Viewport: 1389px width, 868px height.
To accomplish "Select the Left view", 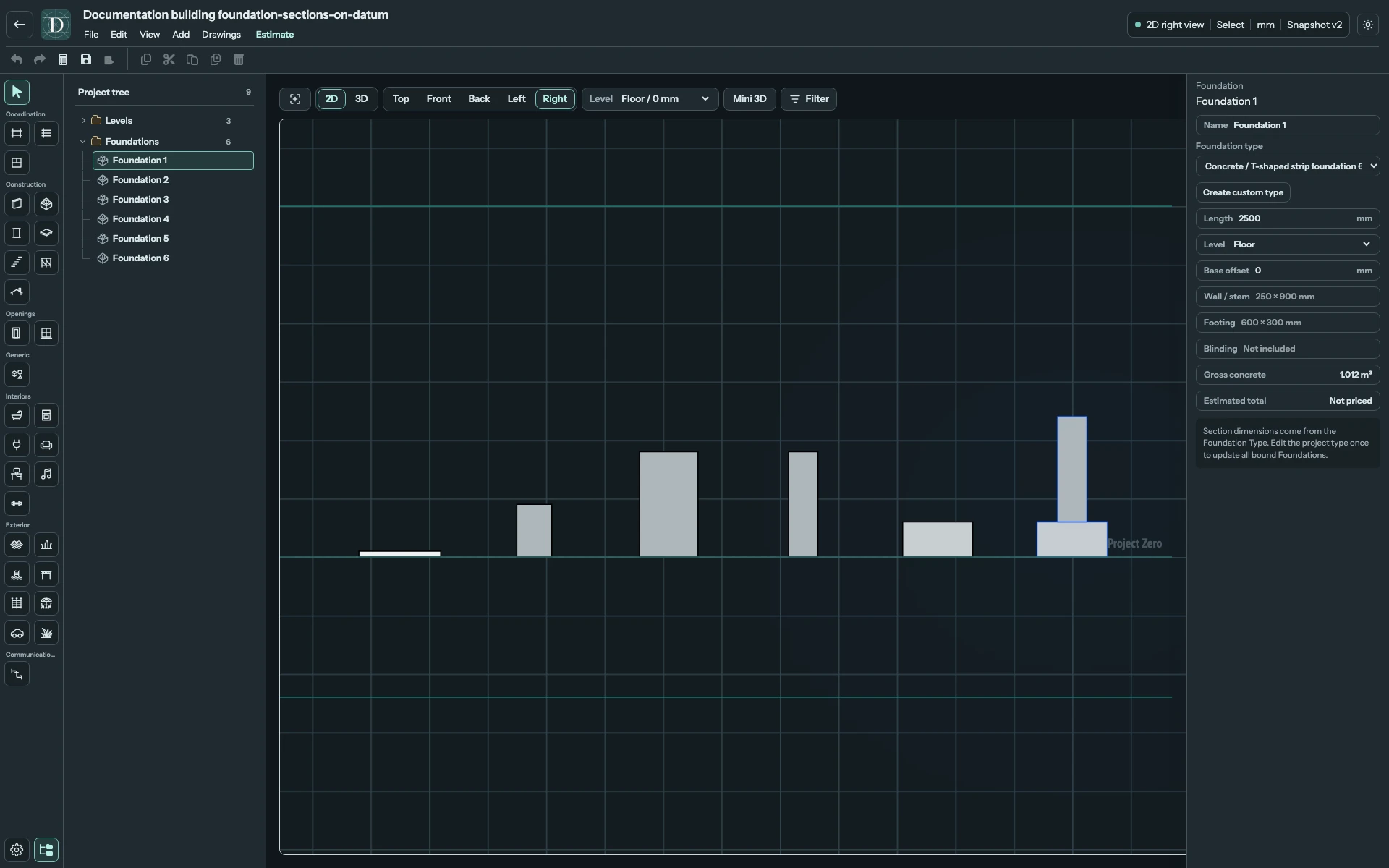I will 517,99.
